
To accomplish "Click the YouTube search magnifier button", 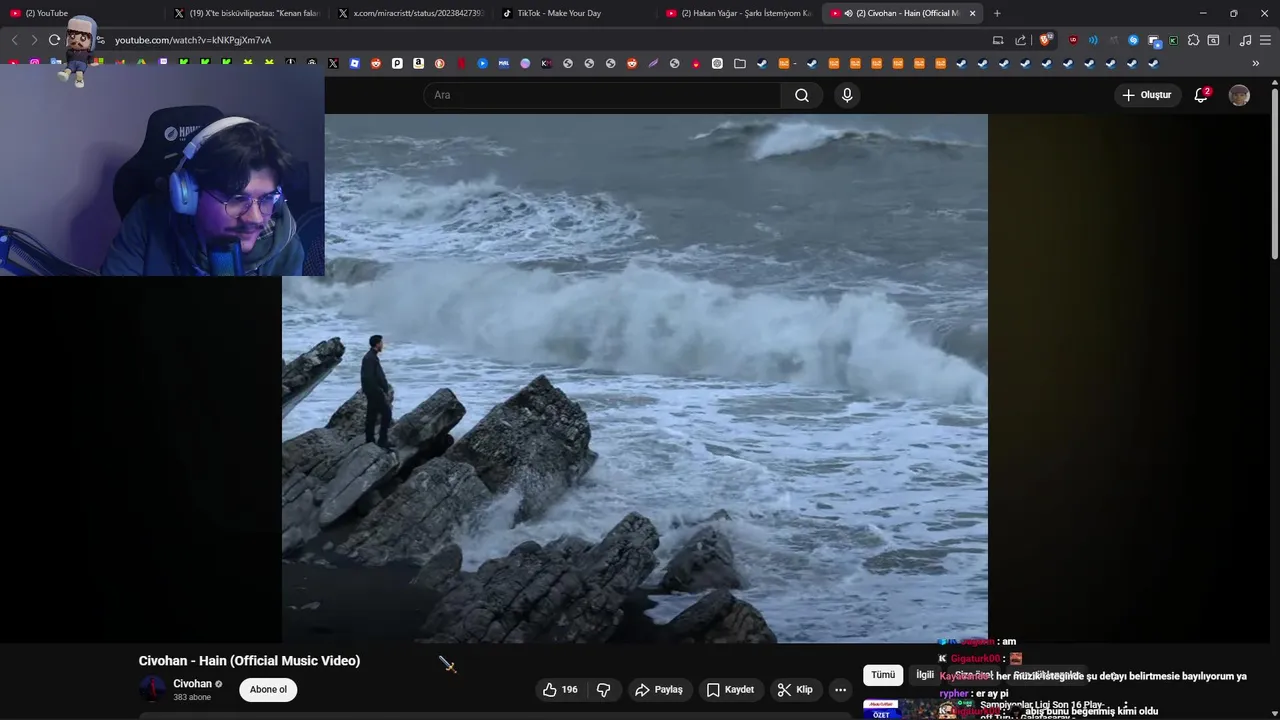I will 802,95.
